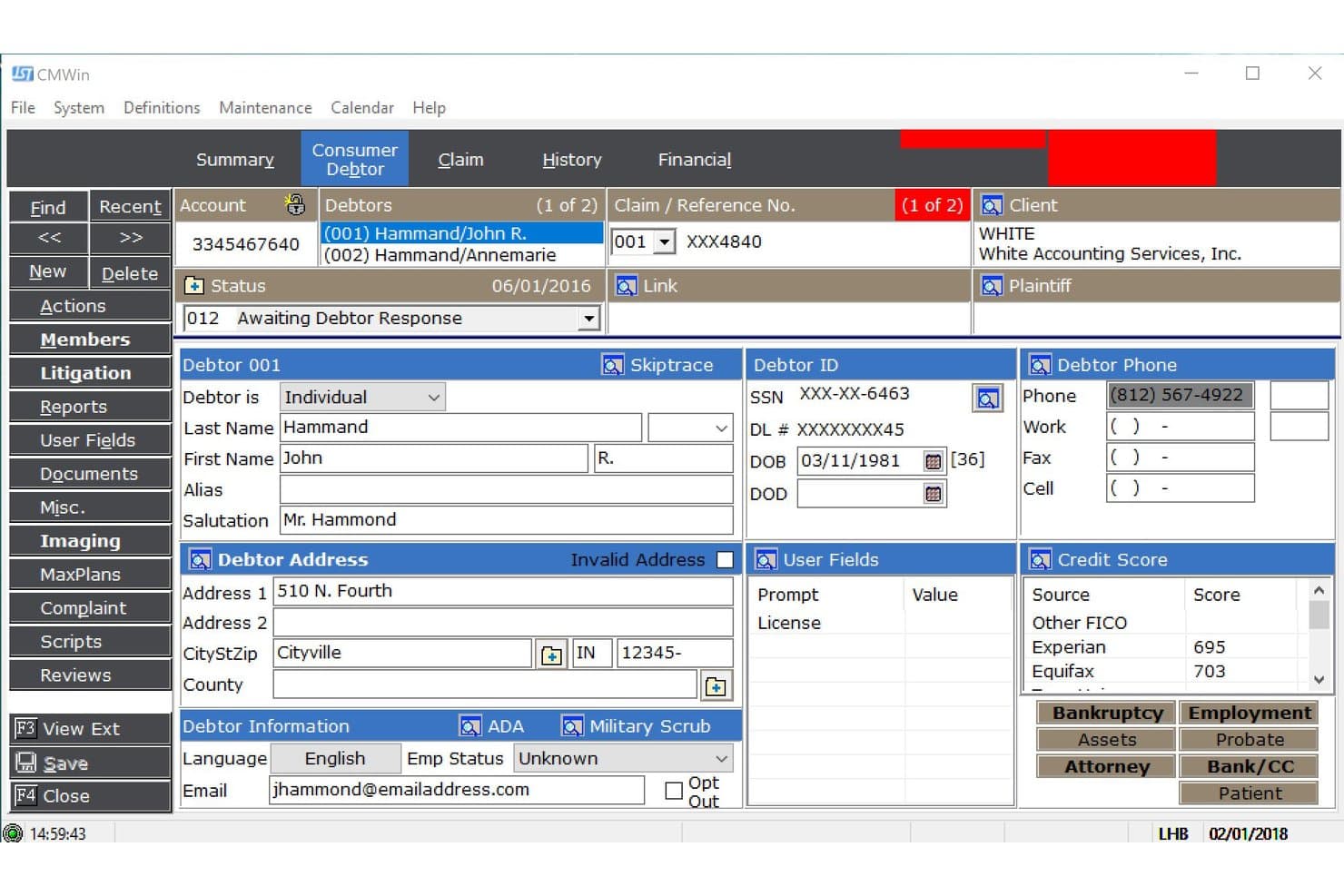1344x896 pixels.
Task: Open the Plaintiff lookup icon
Action: 992,286
